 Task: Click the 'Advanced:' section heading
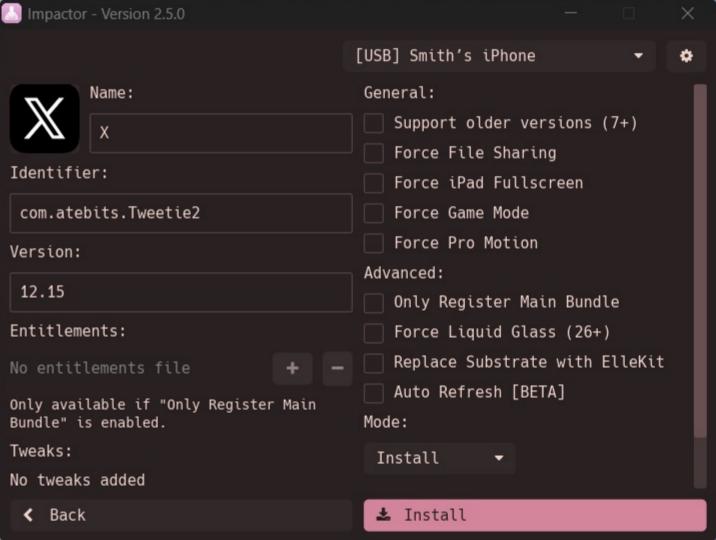(404, 273)
